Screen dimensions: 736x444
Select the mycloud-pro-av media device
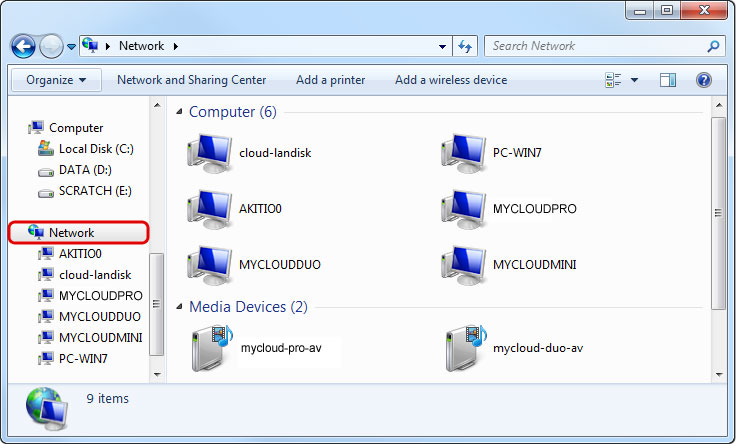coord(211,348)
